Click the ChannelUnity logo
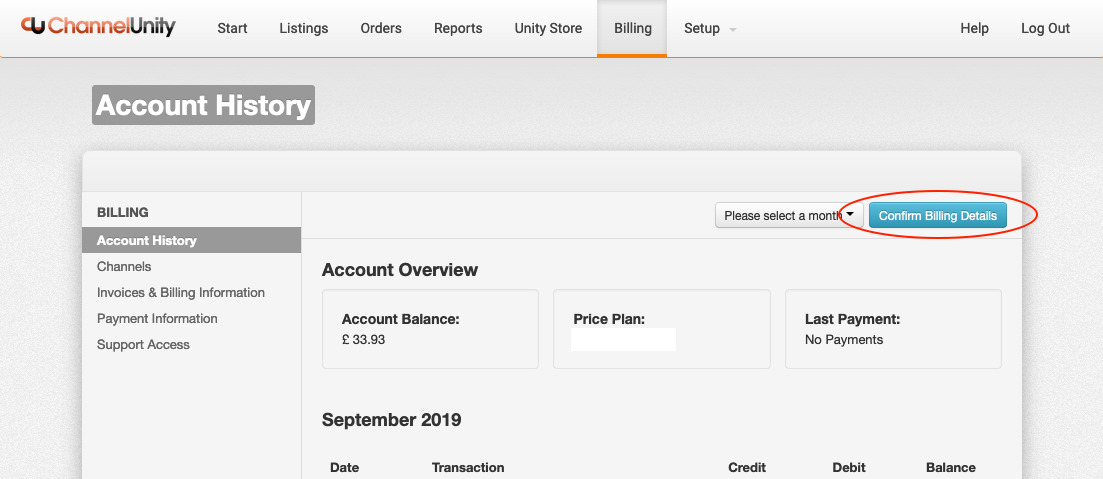The height and width of the screenshot is (479, 1103). [x=98, y=27]
